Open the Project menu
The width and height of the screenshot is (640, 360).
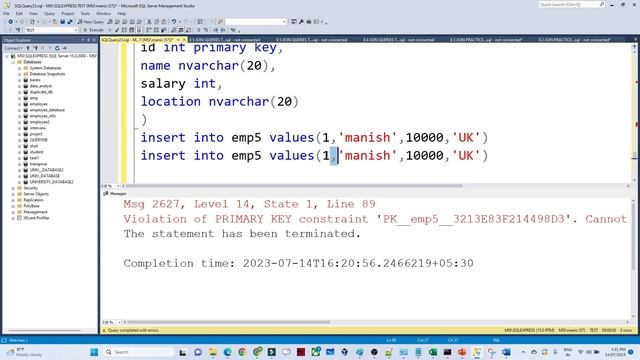point(68,13)
